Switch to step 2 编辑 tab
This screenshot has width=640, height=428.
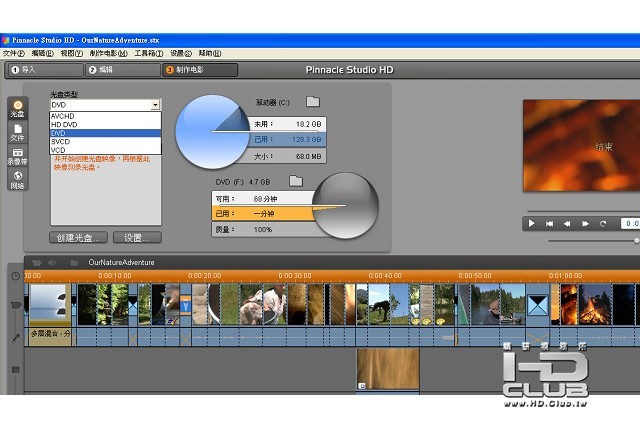click(x=122, y=70)
